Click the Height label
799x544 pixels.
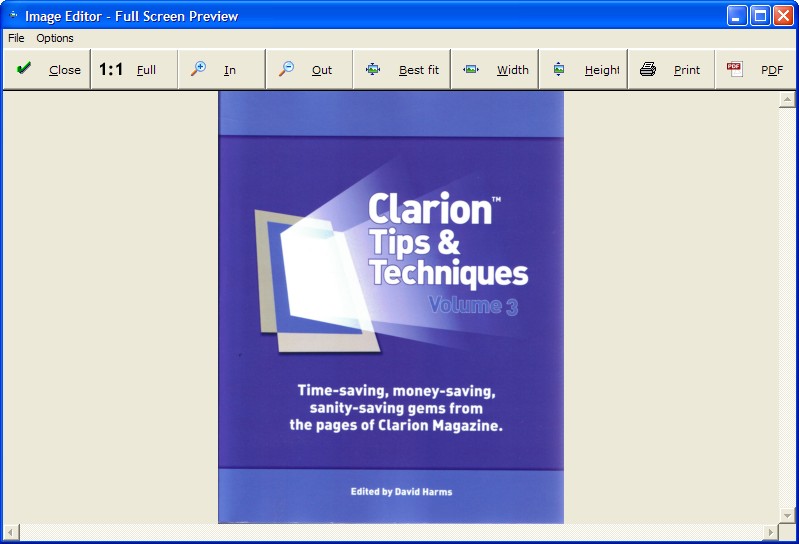coord(602,70)
